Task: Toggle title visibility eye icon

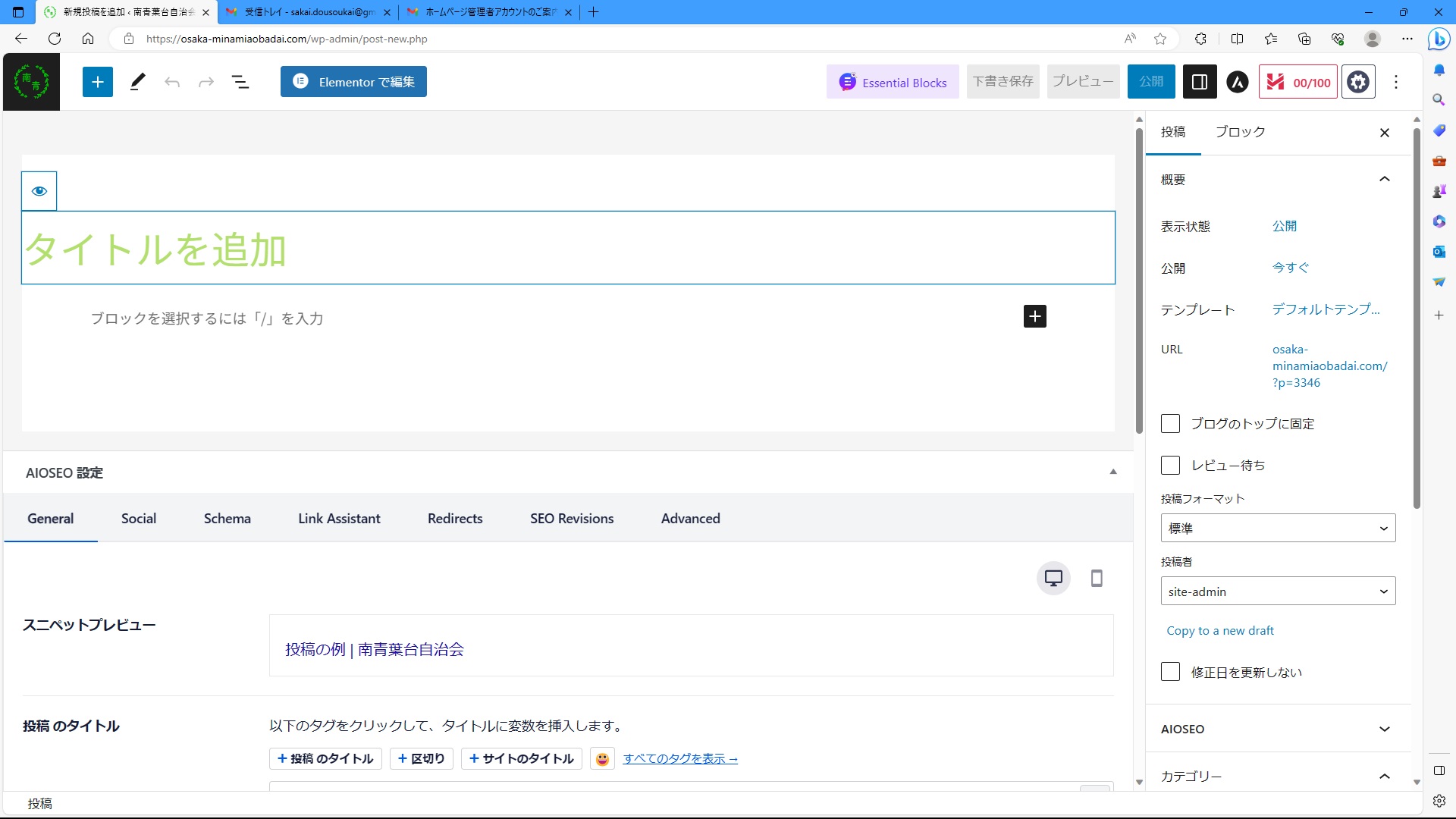Action: 39,191
